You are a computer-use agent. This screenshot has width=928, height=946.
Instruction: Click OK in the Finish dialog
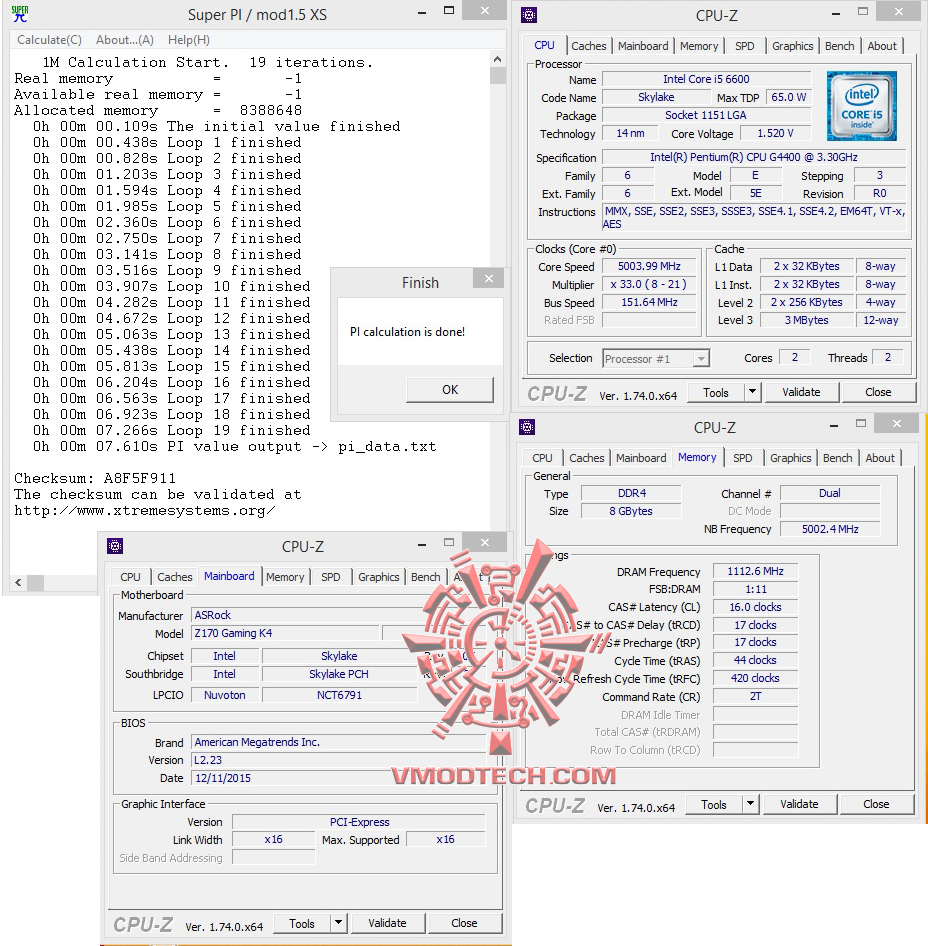click(x=450, y=390)
